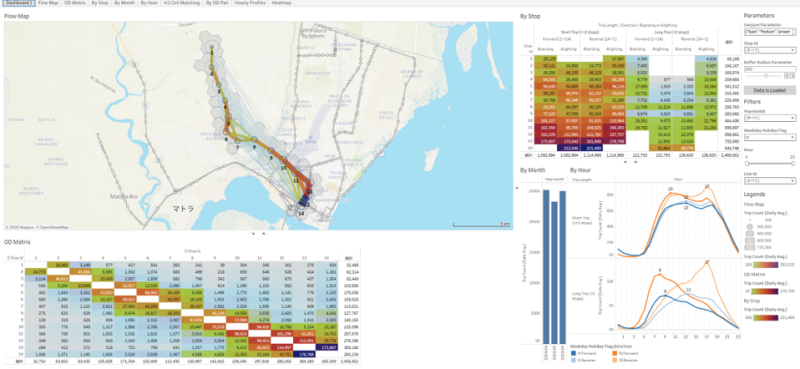The image size is (800, 369).
Task: Open the Heatmap tab
Action: 281,3
